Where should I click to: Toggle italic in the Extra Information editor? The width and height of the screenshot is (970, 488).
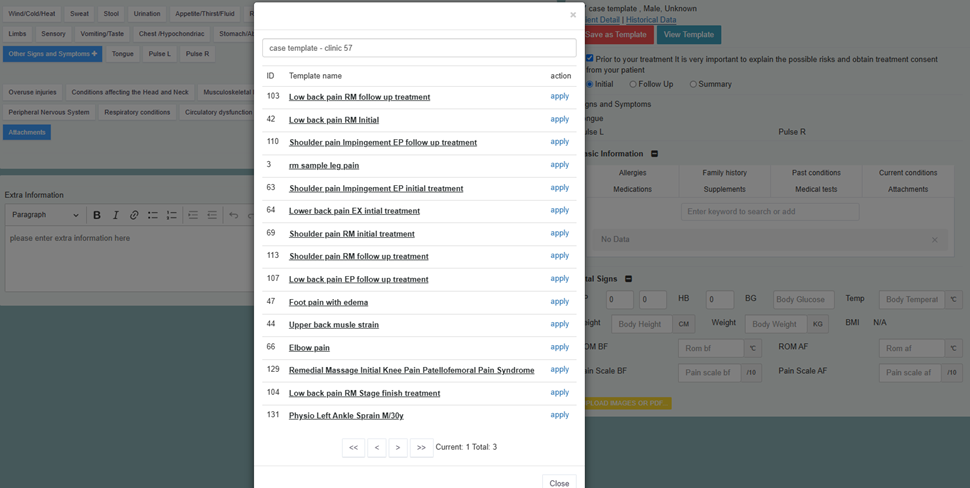tap(116, 215)
